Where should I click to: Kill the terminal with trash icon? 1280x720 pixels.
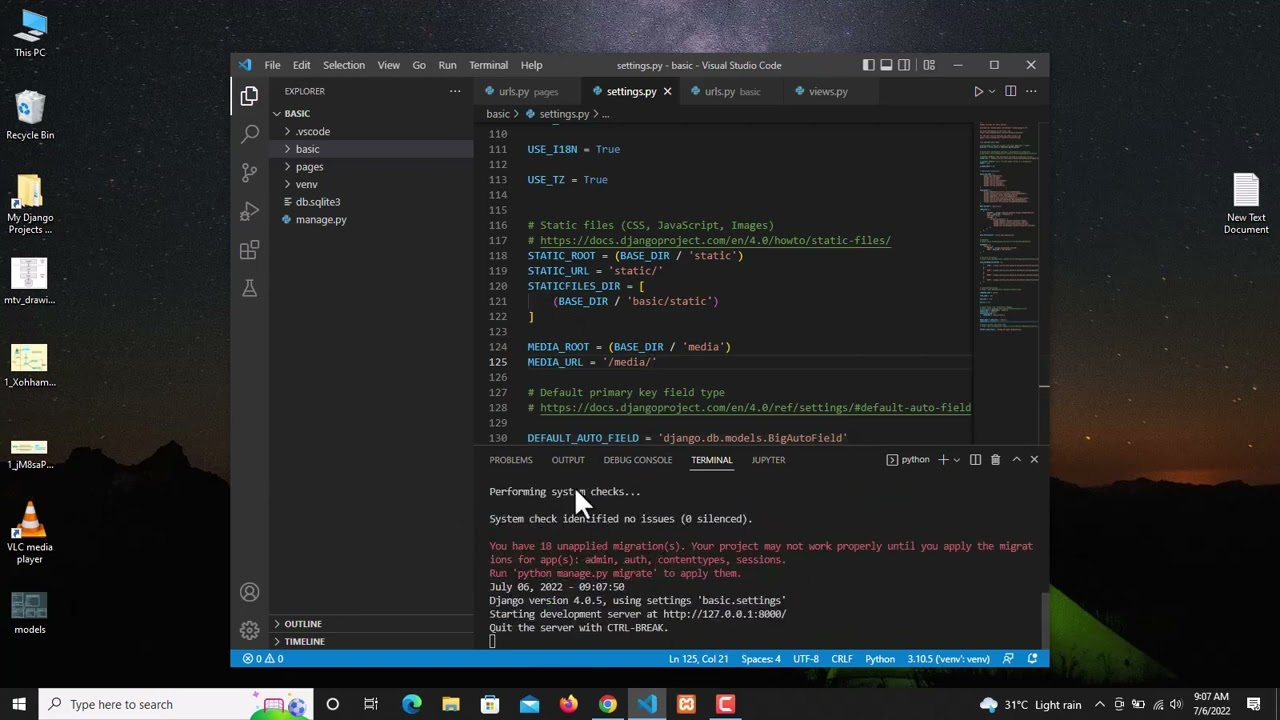(995, 460)
